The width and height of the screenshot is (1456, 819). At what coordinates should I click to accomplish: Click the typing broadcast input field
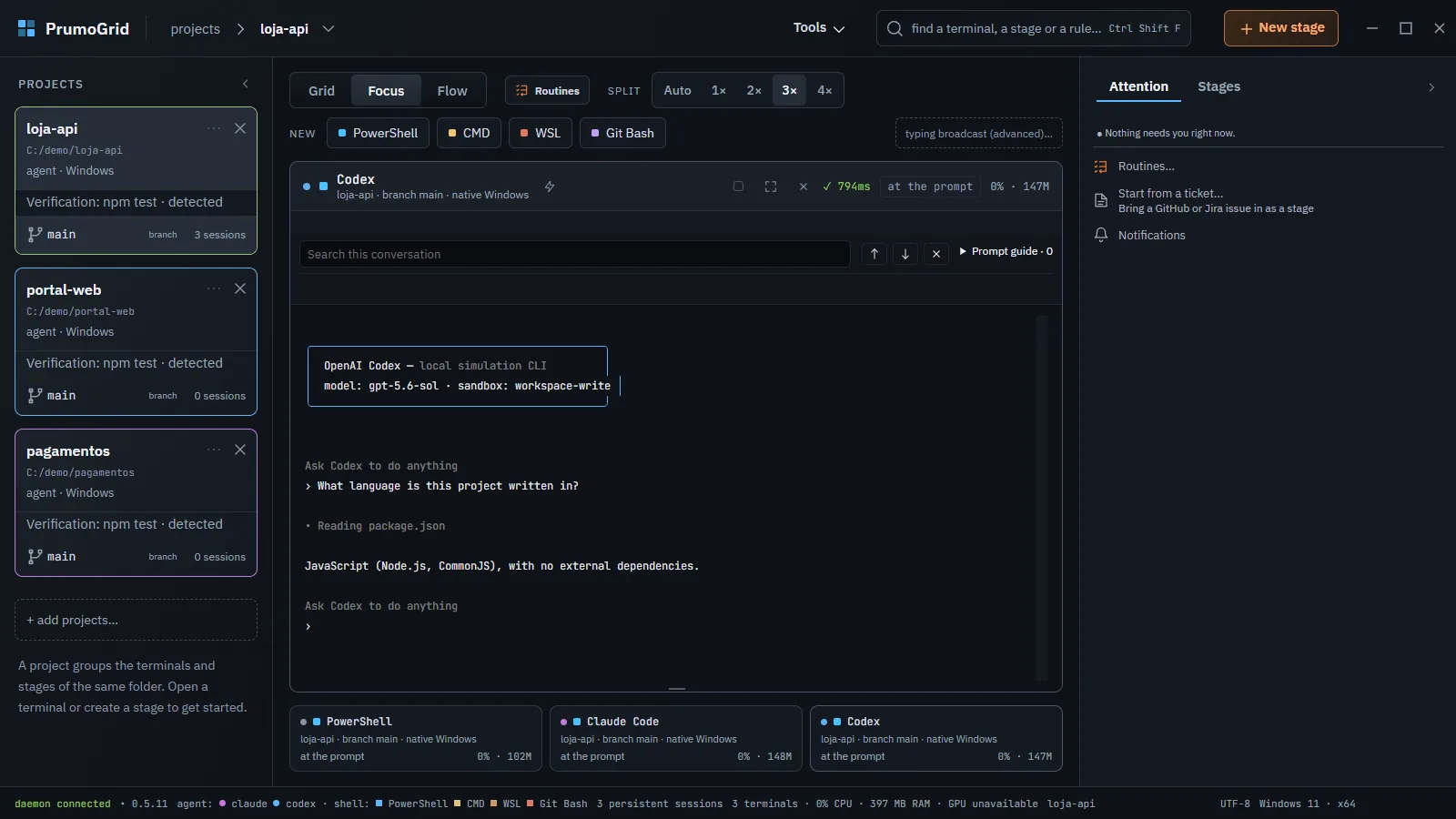(979, 133)
